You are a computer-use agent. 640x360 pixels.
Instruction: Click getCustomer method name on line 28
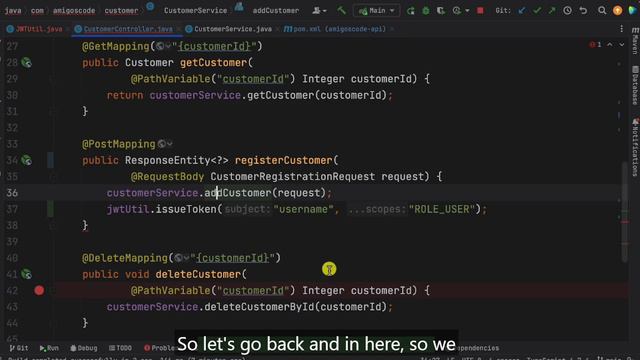pyautogui.click(x=213, y=62)
